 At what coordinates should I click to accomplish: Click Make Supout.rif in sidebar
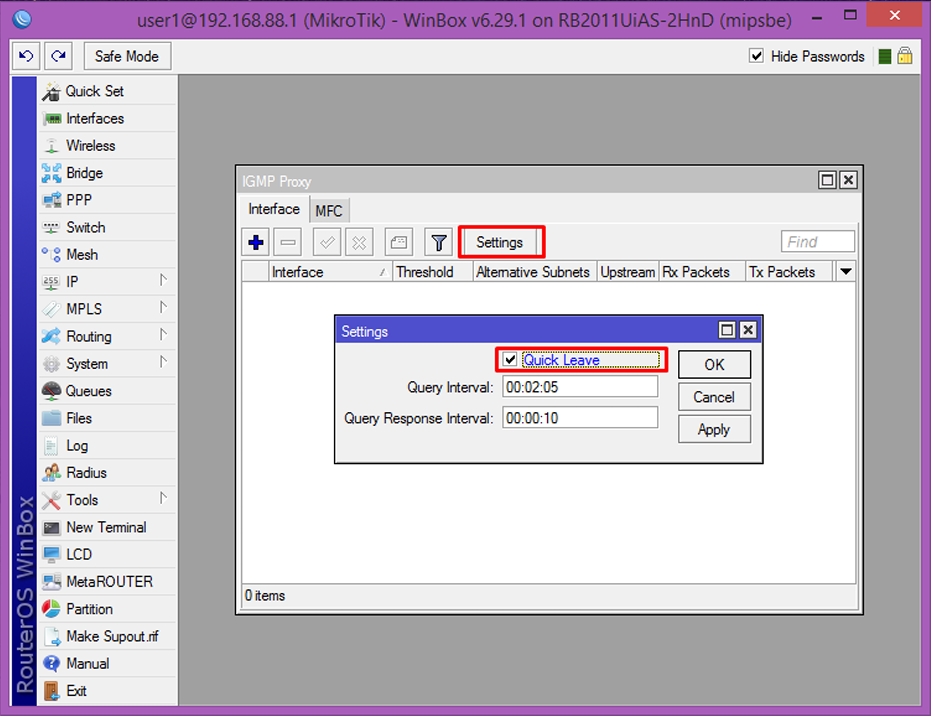pos(108,636)
